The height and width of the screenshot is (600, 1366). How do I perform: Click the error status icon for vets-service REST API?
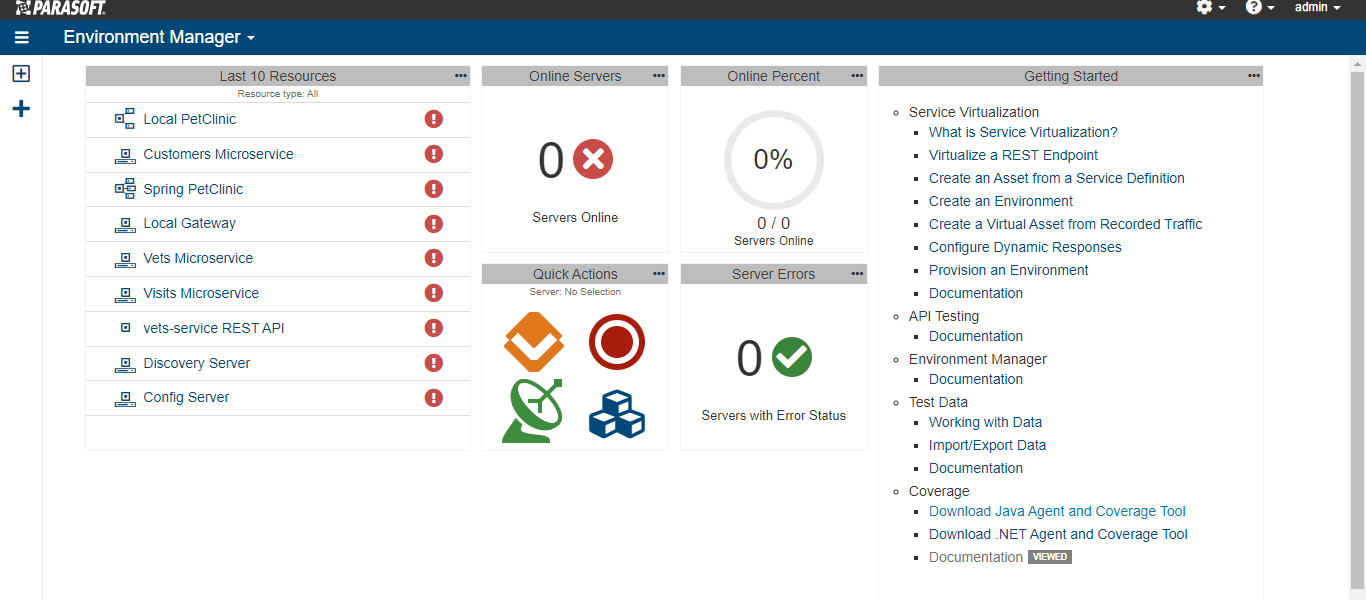pos(434,328)
